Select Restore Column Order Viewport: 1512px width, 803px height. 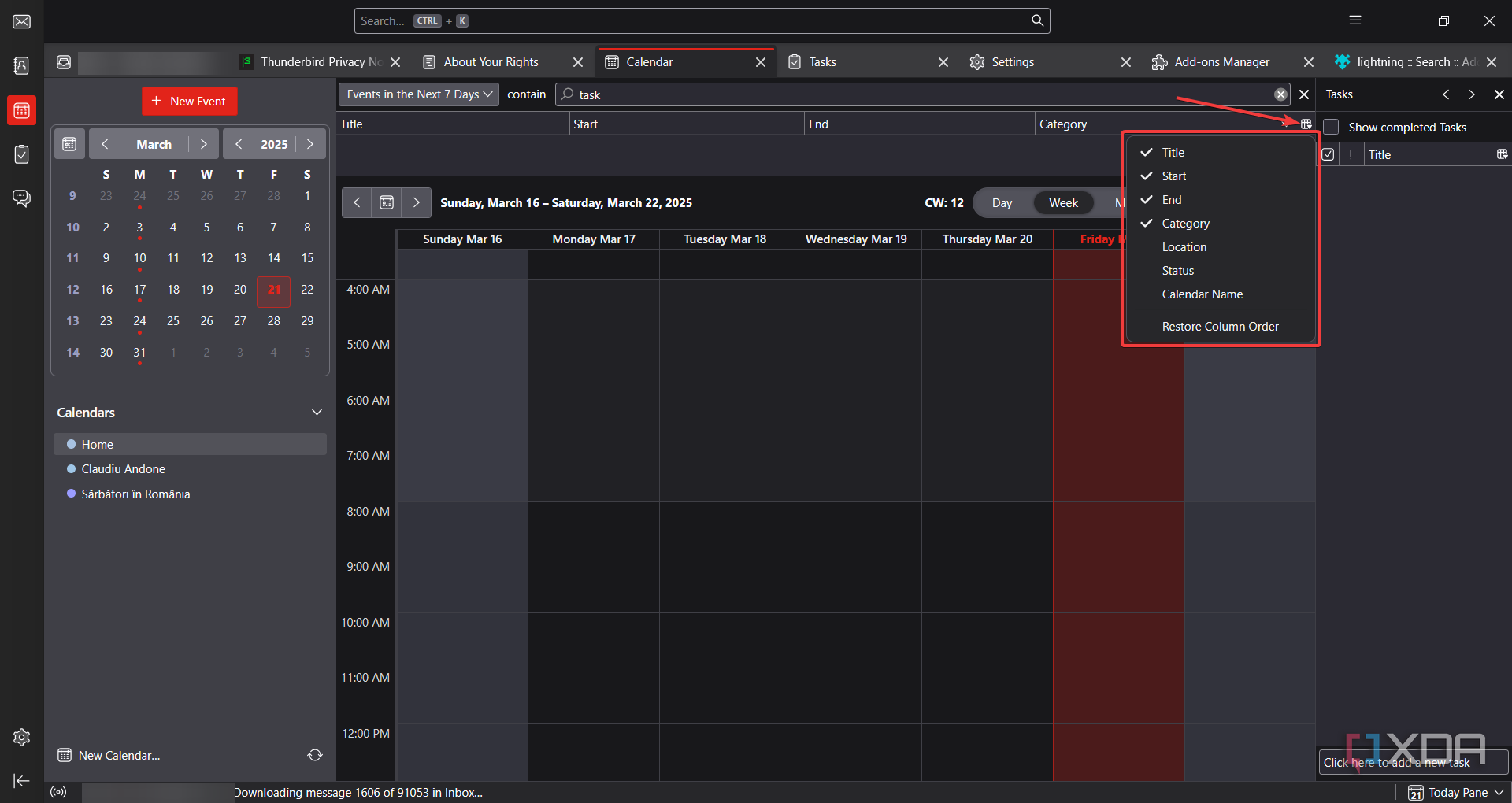click(x=1221, y=327)
